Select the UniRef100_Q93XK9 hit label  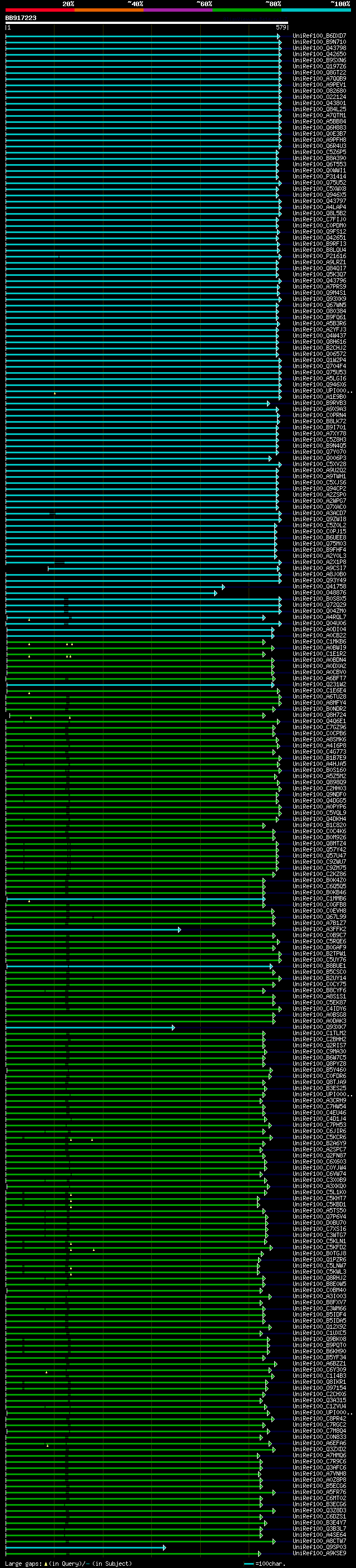tap(319, 299)
